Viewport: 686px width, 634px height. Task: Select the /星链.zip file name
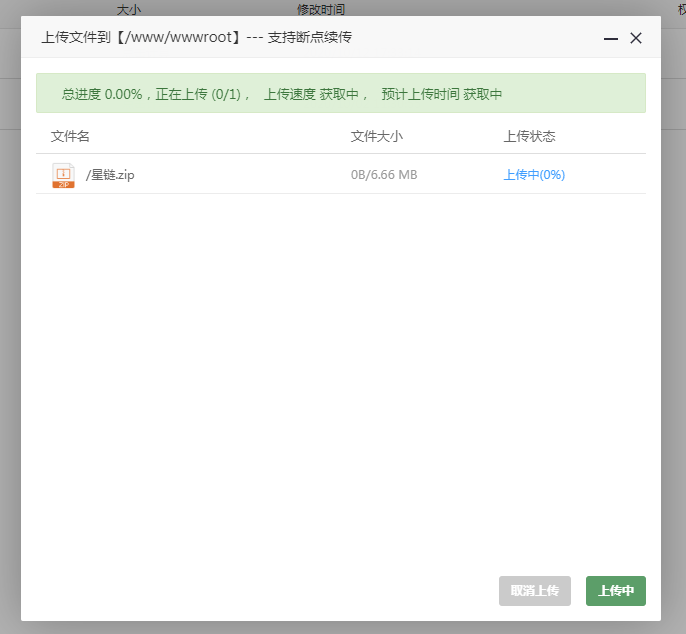110,175
